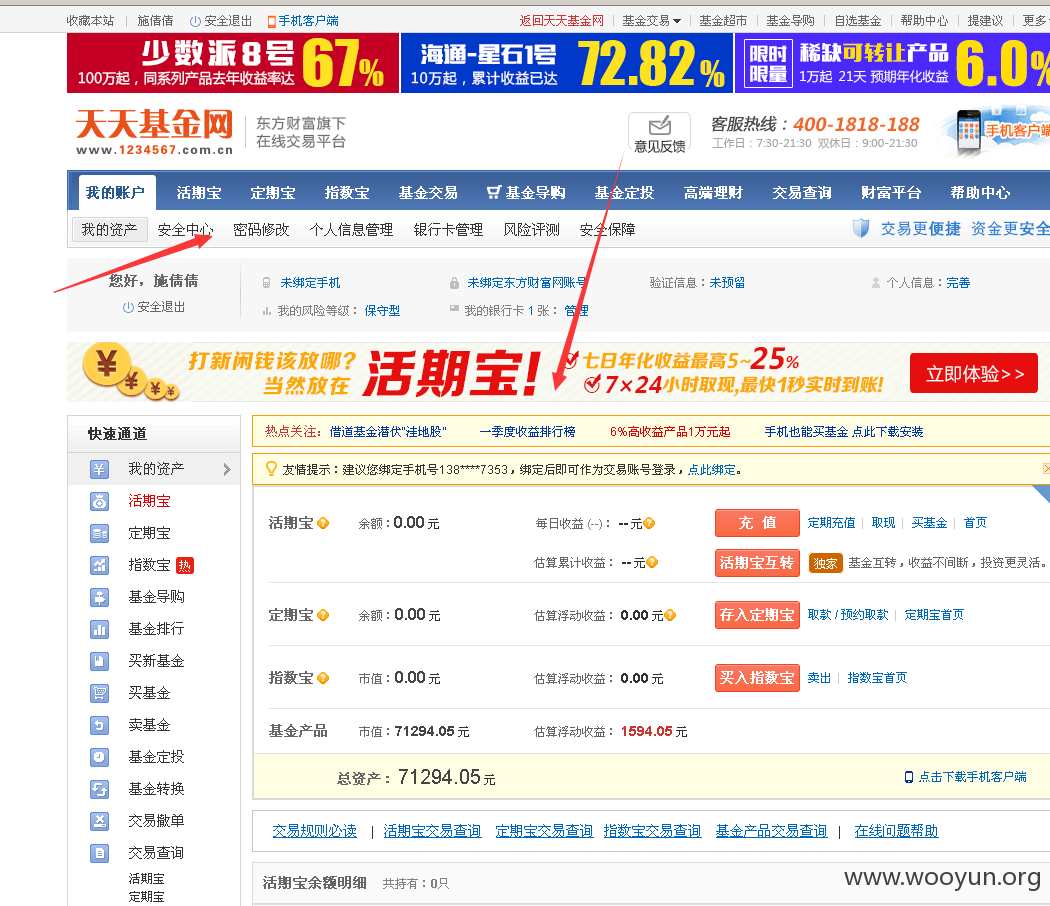Screen dimensions: 1050x906
Task: Open the 基金交易 main navigation tab
Action: pos(428,193)
